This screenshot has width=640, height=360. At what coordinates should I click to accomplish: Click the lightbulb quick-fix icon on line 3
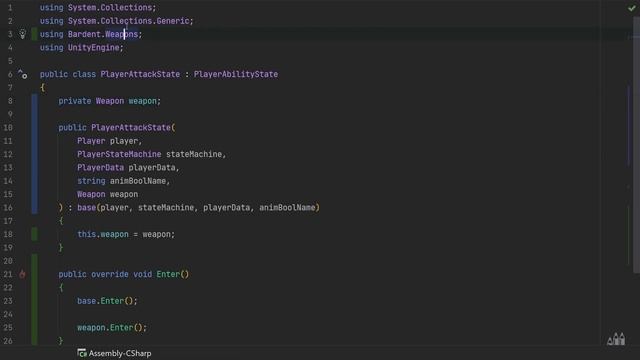[x=22, y=34]
